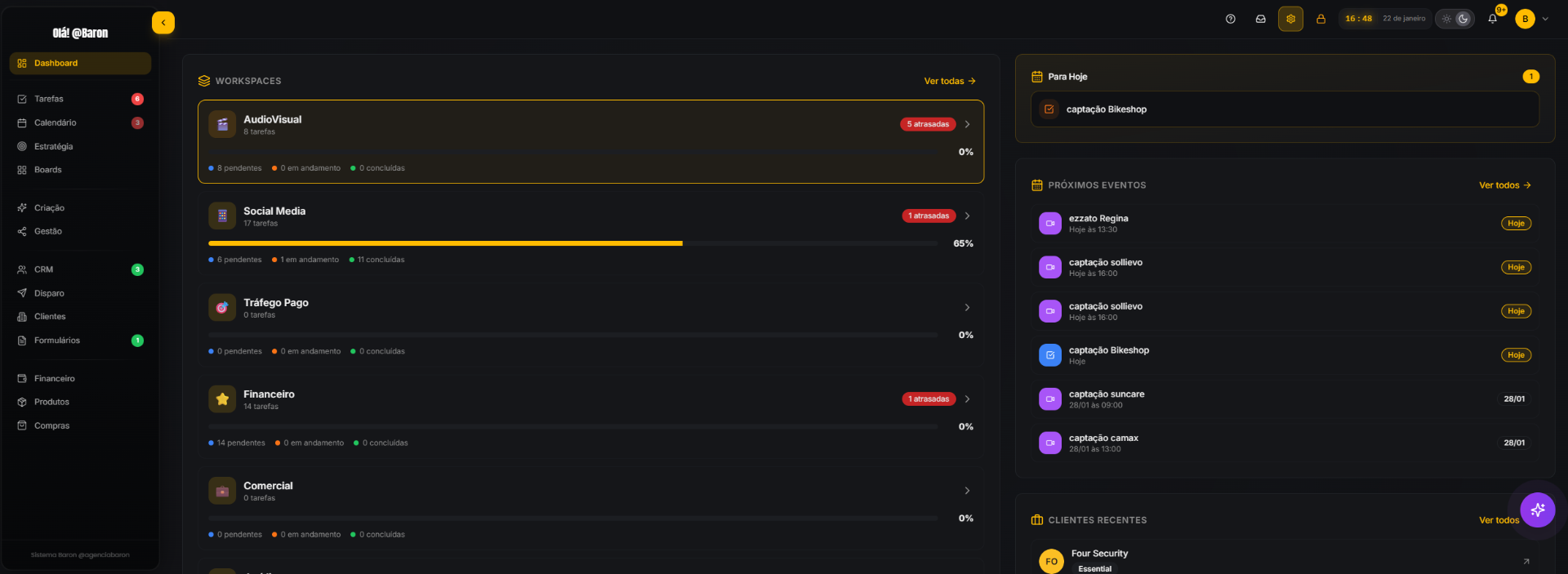
Task: Select the dark mode moon toggle
Action: 1463,19
